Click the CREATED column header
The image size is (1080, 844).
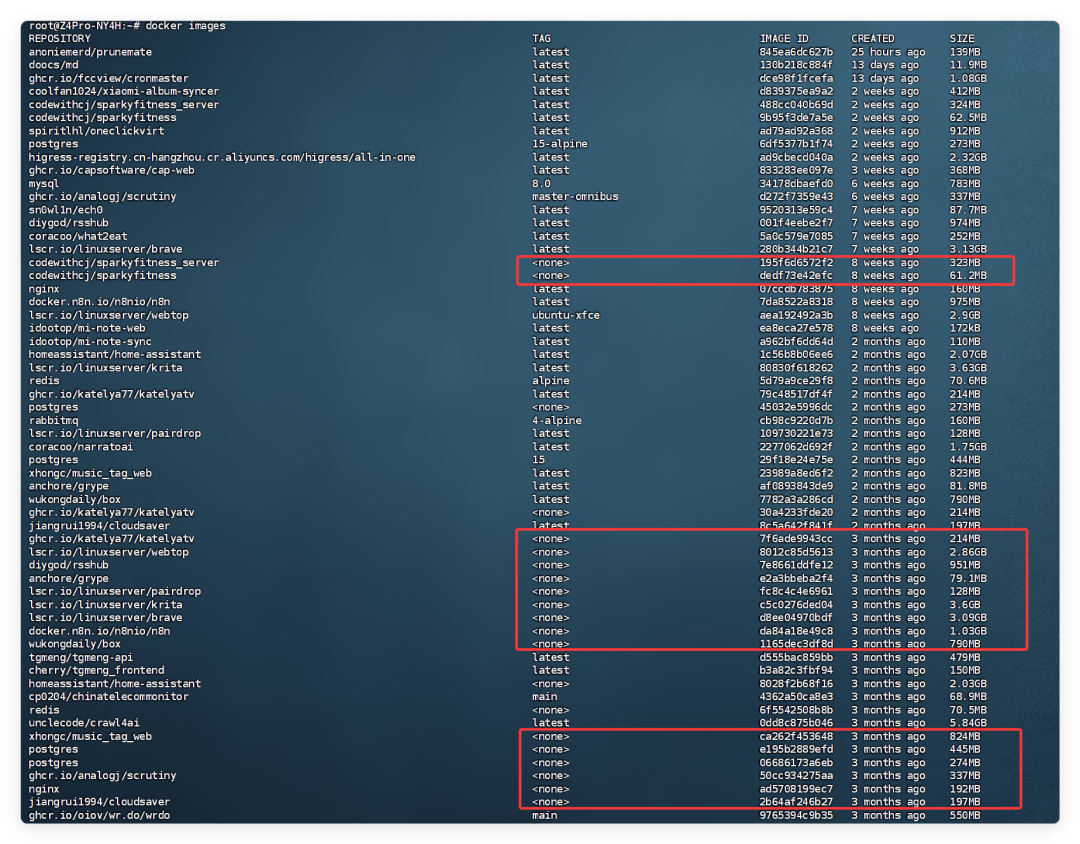coord(873,39)
